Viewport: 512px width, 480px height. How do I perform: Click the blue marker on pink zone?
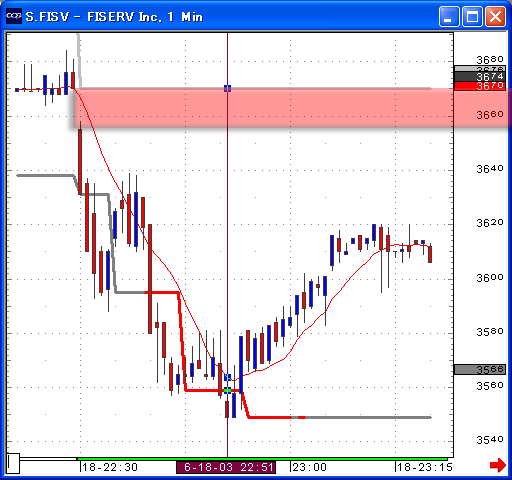click(x=228, y=88)
